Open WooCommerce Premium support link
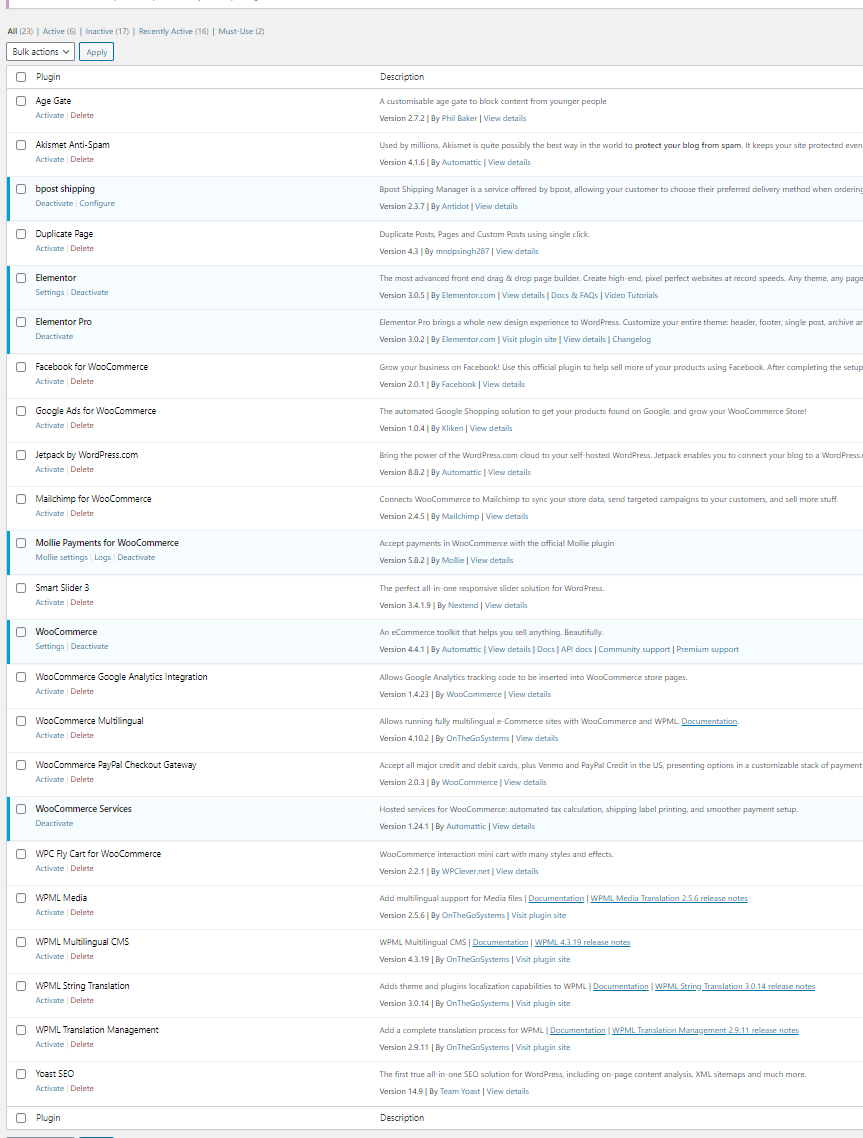863x1138 pixels. (x=708, y=650)
